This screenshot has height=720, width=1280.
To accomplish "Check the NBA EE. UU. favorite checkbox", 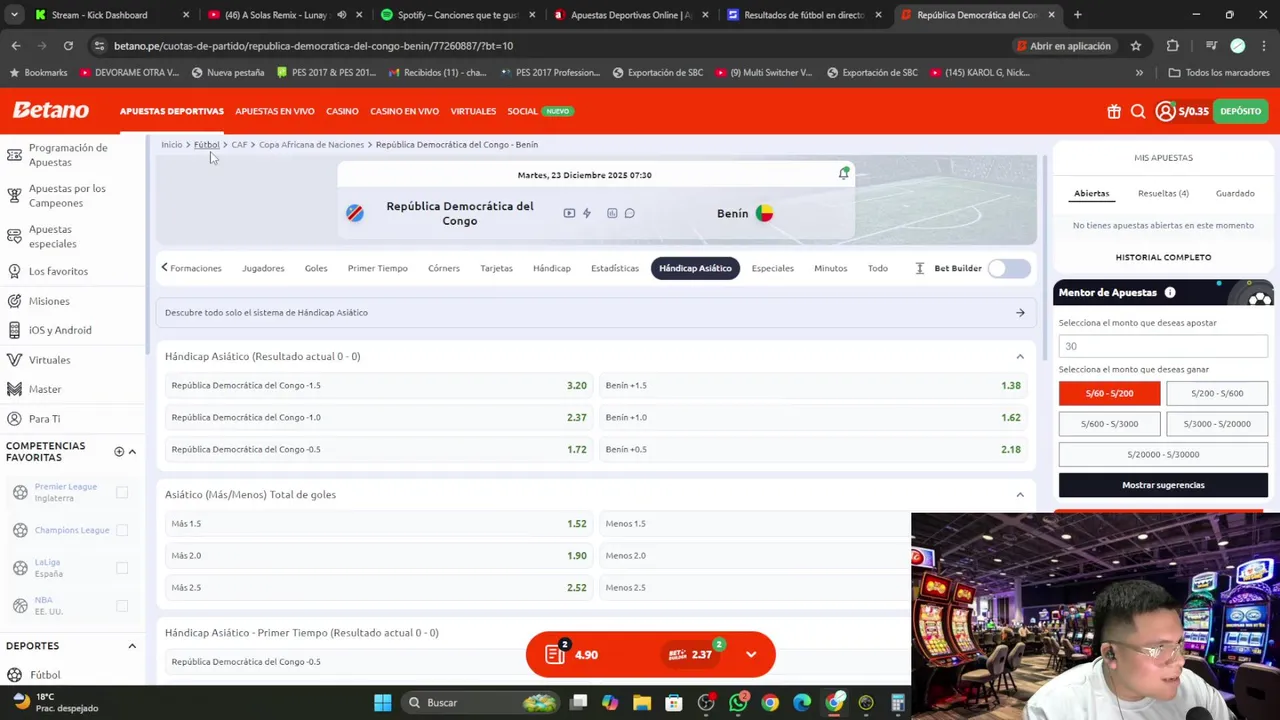I will pos(122,606).
